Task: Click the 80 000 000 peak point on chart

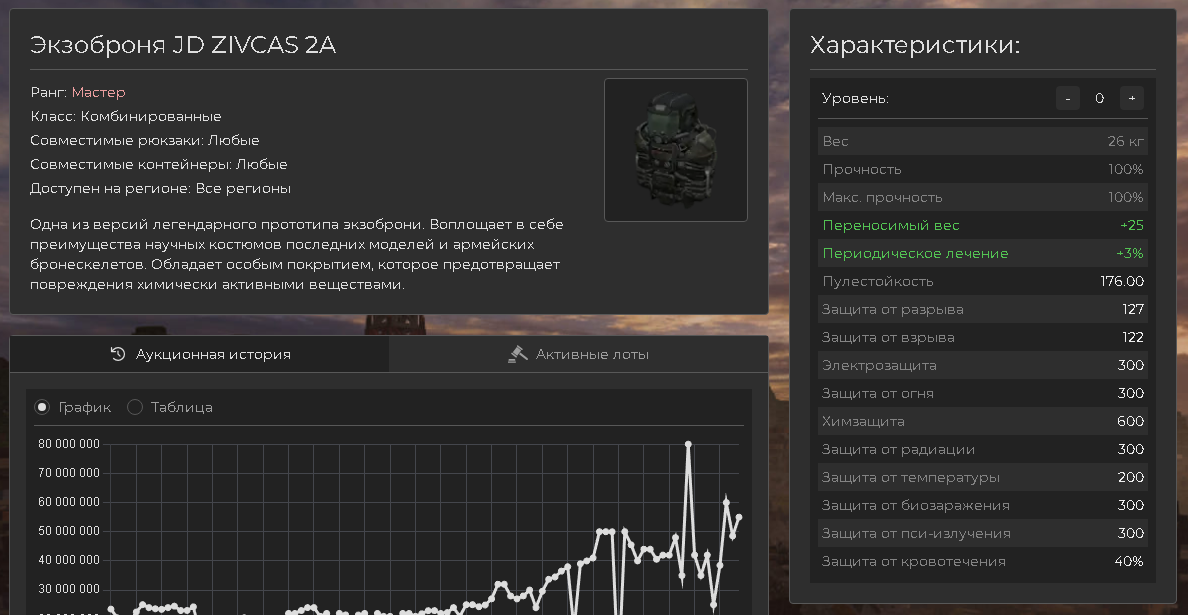Action: [x=688, y=444]
